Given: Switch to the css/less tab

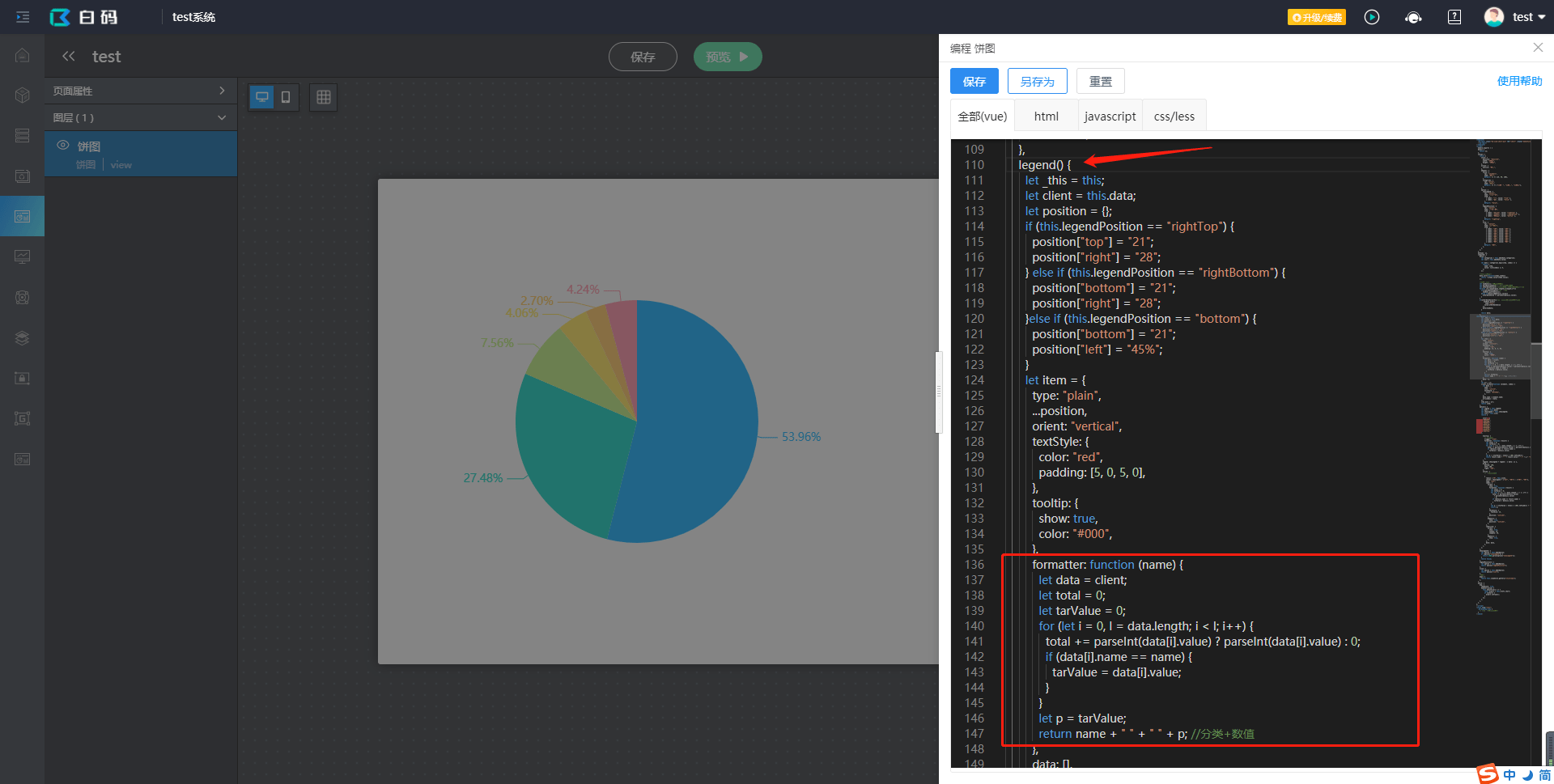Looking at the screenshot, I should (1174, 116).
